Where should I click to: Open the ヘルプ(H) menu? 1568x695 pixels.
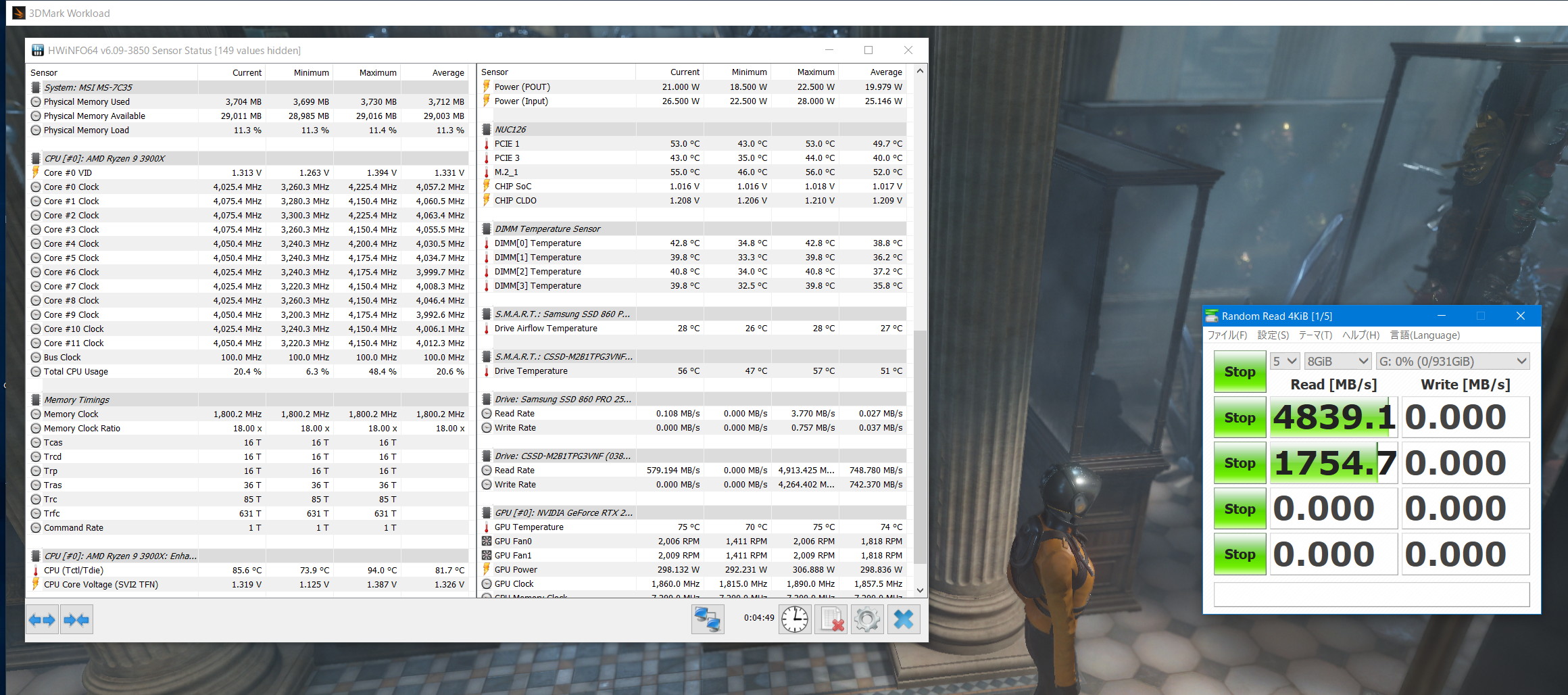[x=1361, y=335]
